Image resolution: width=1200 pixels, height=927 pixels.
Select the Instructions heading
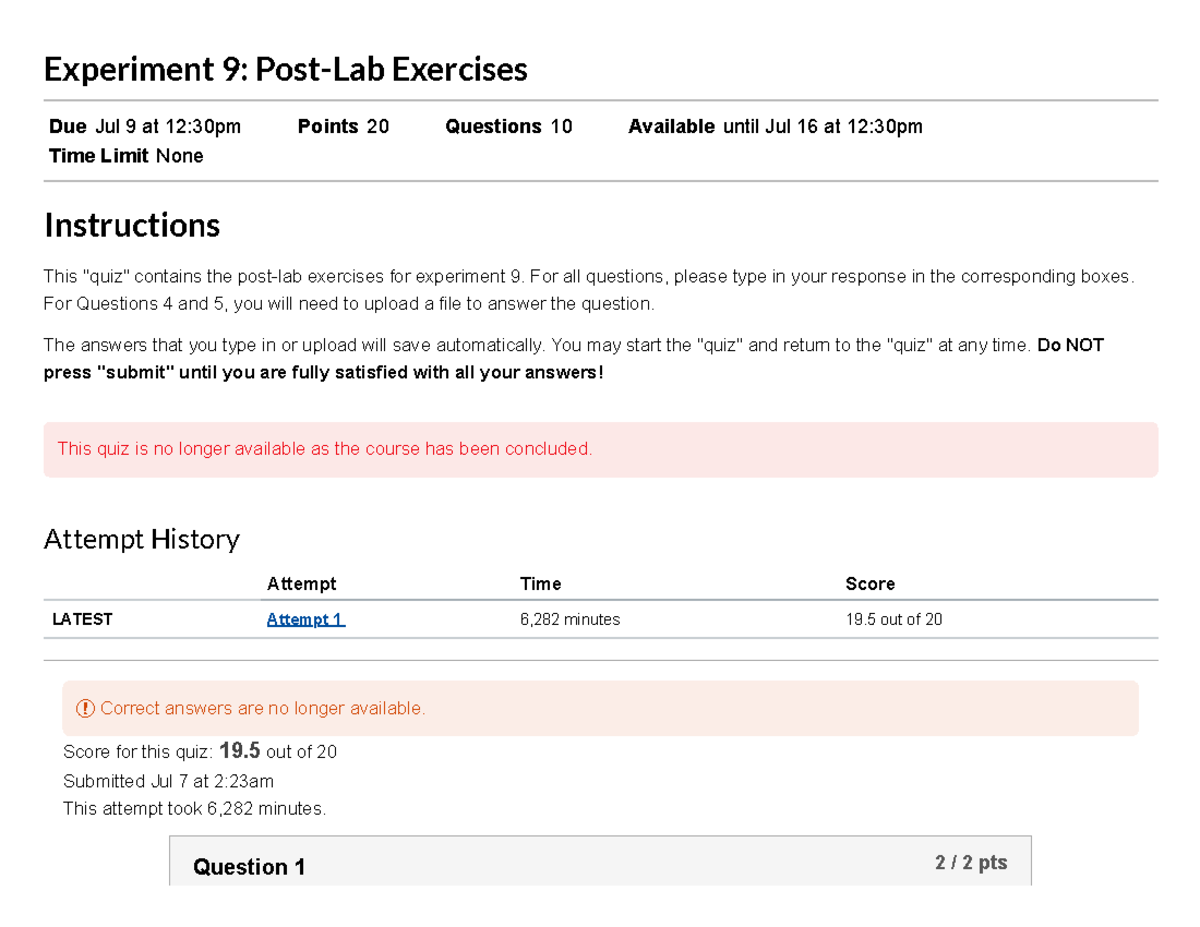pos(131,225)
